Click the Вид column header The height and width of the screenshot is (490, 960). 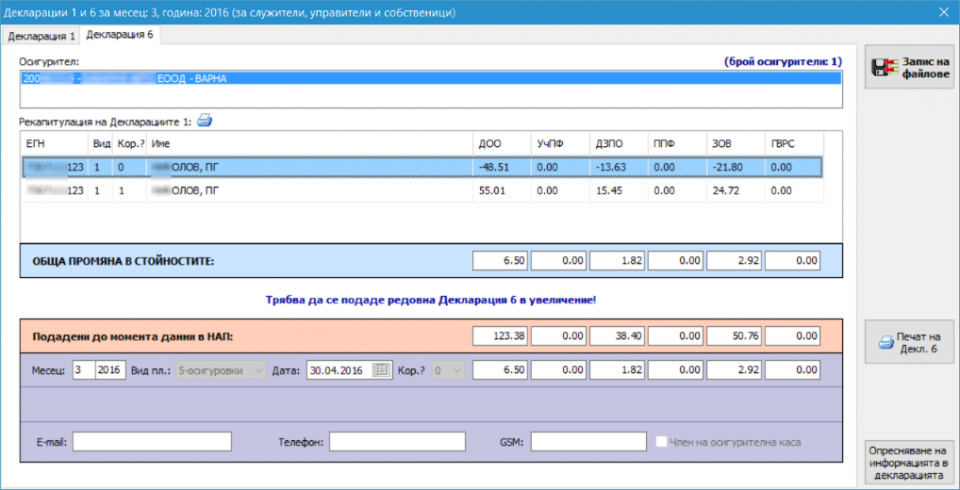(102, 144)
